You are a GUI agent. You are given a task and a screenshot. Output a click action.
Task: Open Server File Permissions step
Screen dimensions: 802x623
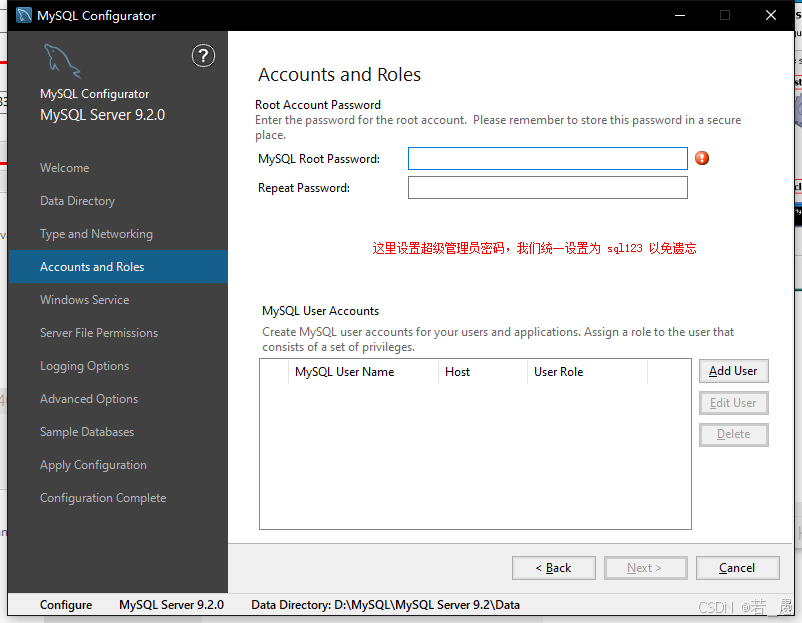99,332
